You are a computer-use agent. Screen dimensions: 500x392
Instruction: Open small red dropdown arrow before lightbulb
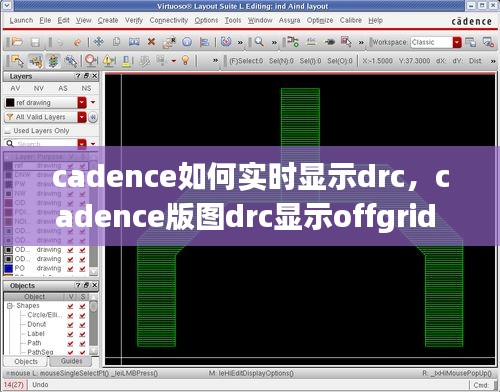click(174, 61)
